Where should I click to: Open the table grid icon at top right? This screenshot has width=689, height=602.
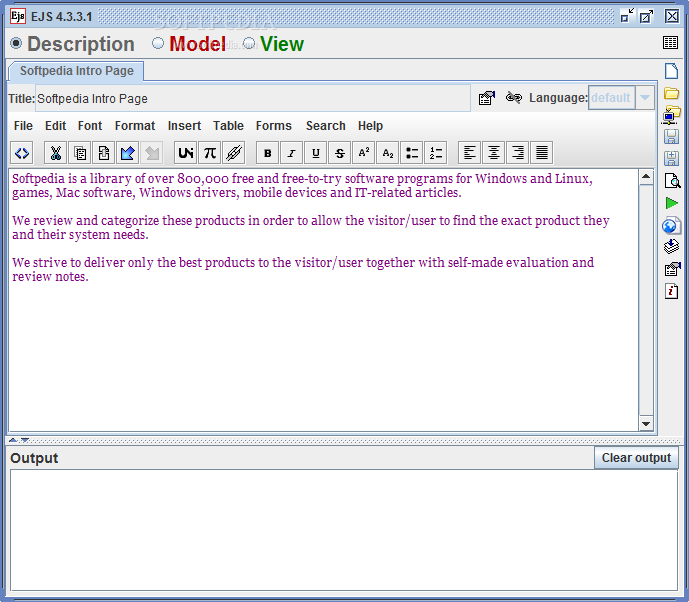pyautogui.click(x=670, y=43)
